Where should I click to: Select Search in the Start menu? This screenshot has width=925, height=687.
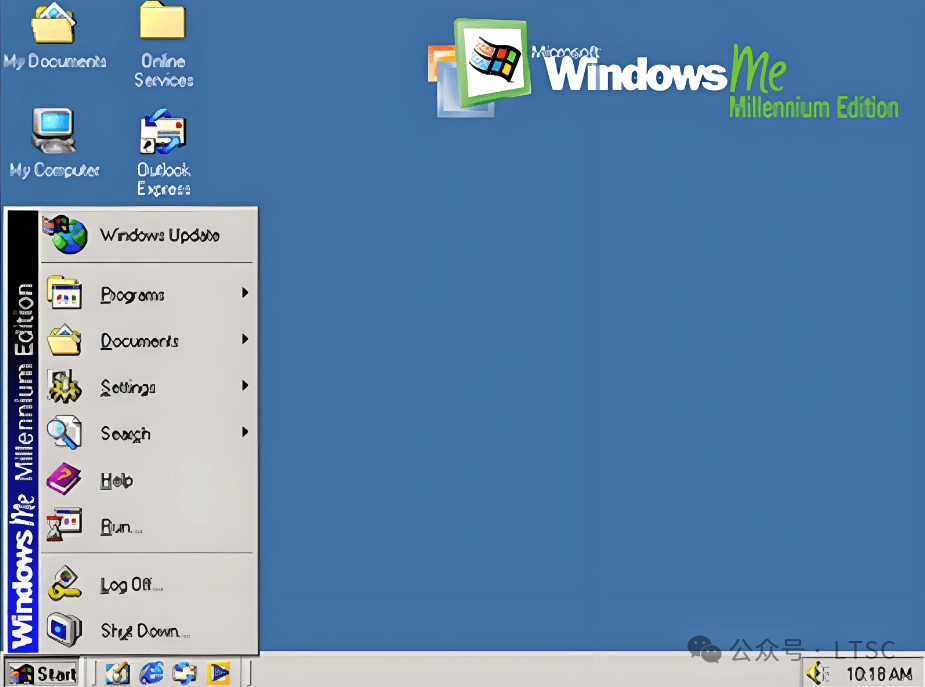tap(125, 434)
